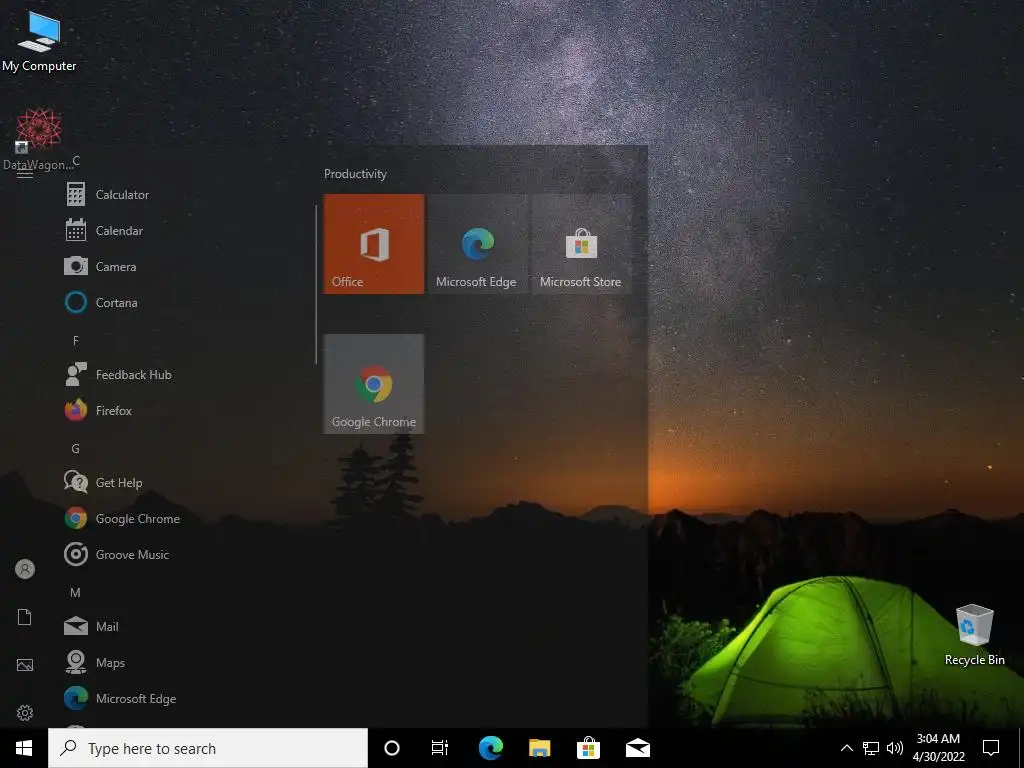Open Cortana circle on taskbar
Image resolution: width=1024 pixels, height=768 pixels.
pos(392,748)
